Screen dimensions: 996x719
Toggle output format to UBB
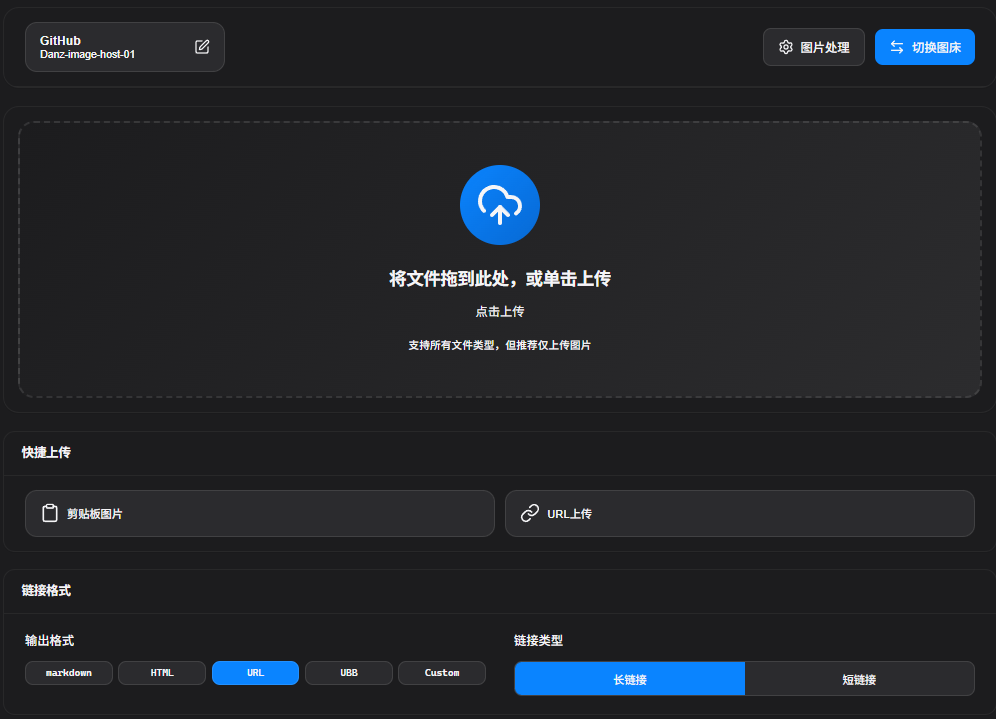pyautogui.click(x=348, y=672)
